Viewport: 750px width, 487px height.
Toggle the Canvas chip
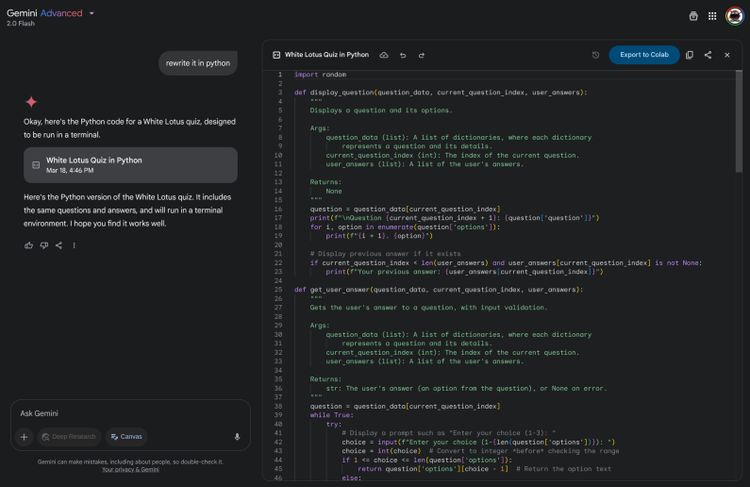[x=127, y=437]
